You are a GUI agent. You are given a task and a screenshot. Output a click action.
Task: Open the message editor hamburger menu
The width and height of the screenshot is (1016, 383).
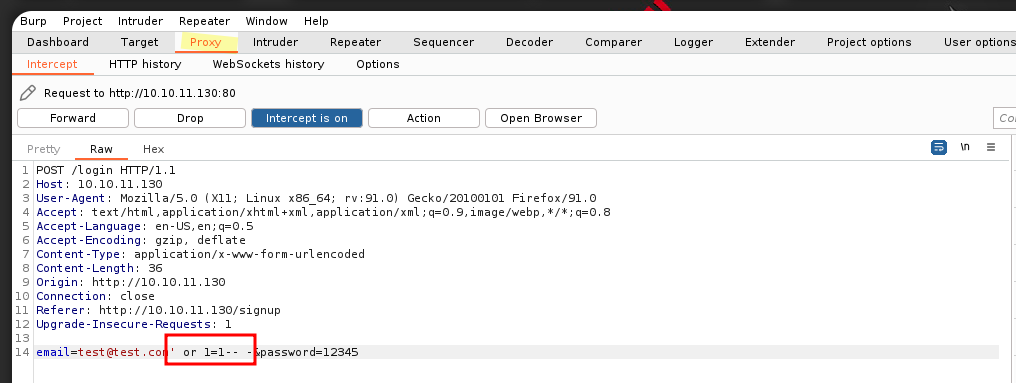tap(991, 147)
